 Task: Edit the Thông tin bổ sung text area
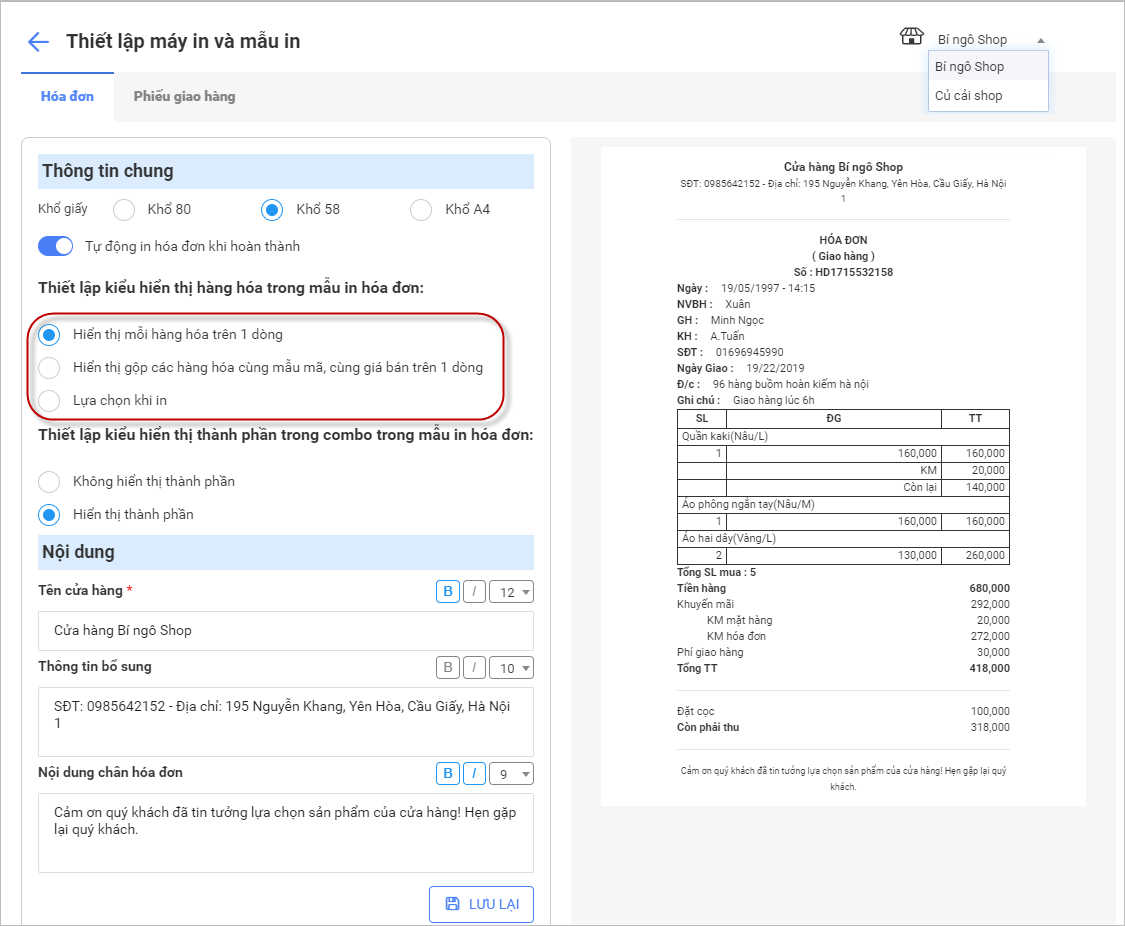286,722
